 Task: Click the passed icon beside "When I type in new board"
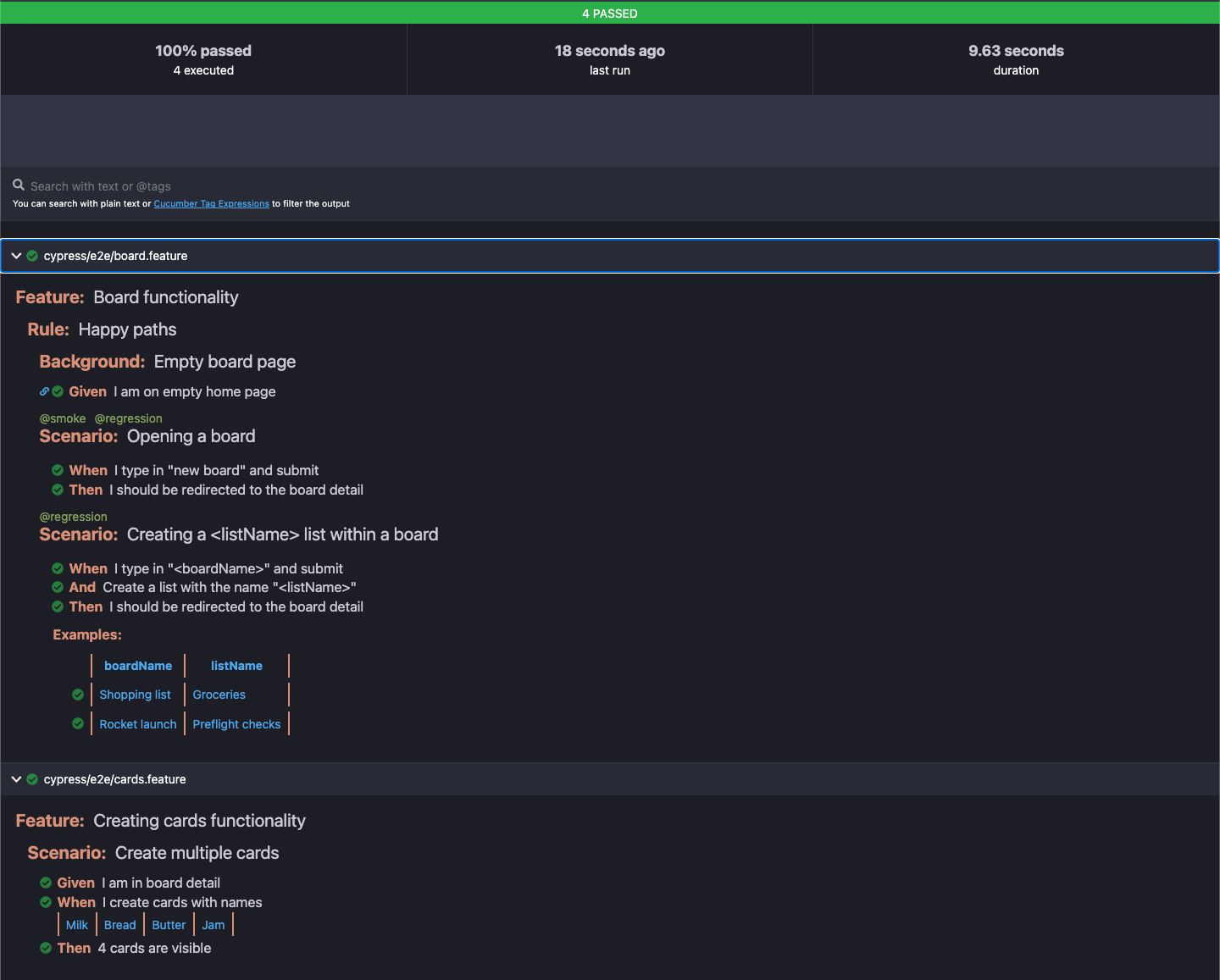pos(58,470)
